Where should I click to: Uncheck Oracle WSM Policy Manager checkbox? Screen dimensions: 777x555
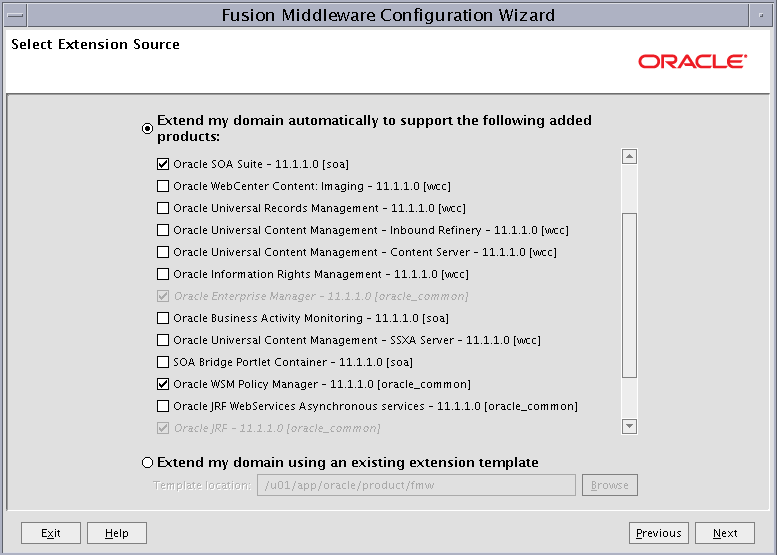(163, 384)
